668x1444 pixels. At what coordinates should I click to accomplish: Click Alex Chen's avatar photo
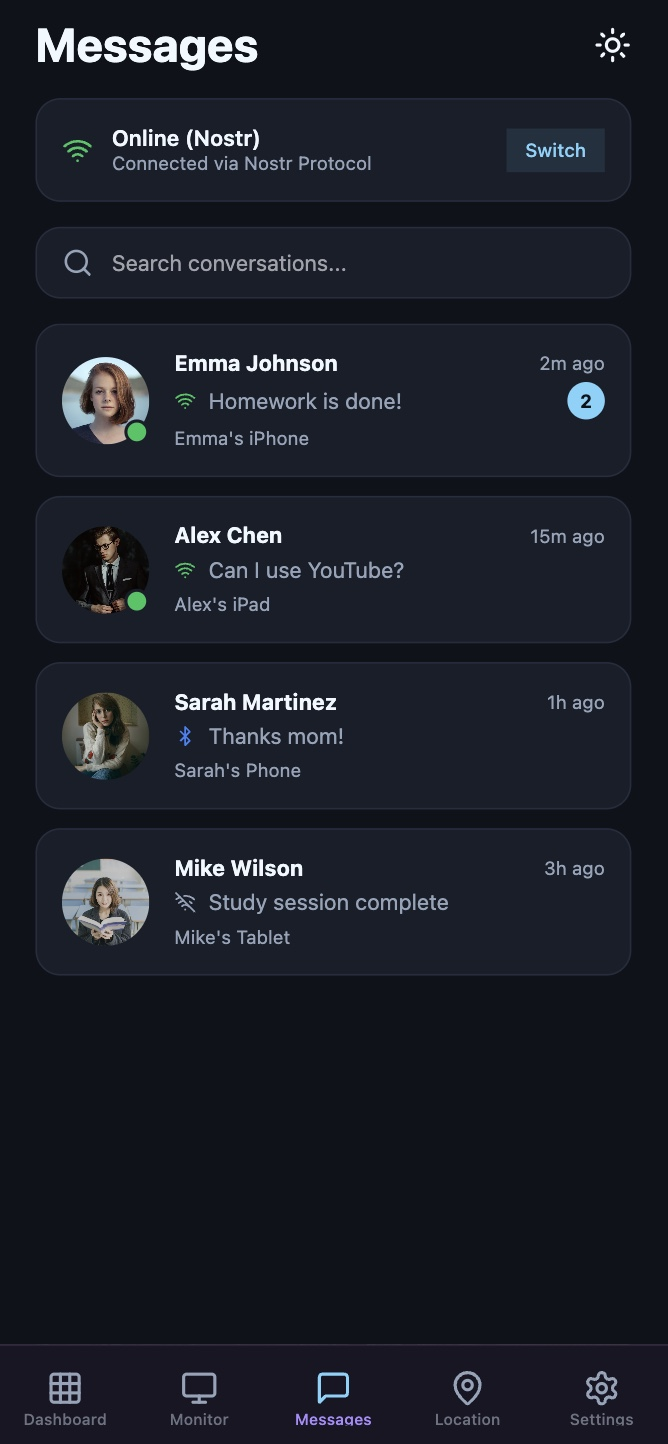[106, 569]
